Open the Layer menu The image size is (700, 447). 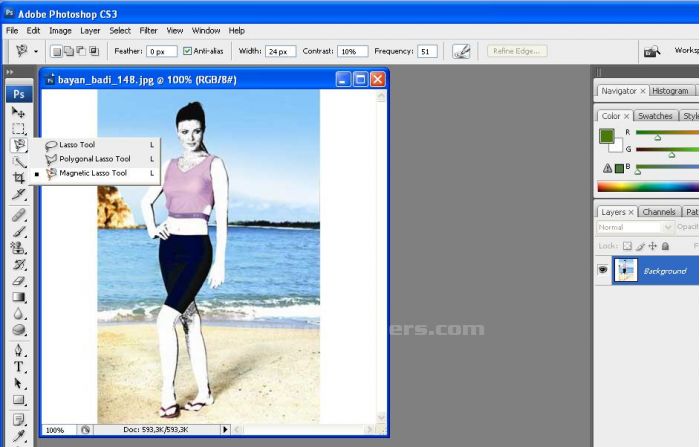[x=90, y=31]
